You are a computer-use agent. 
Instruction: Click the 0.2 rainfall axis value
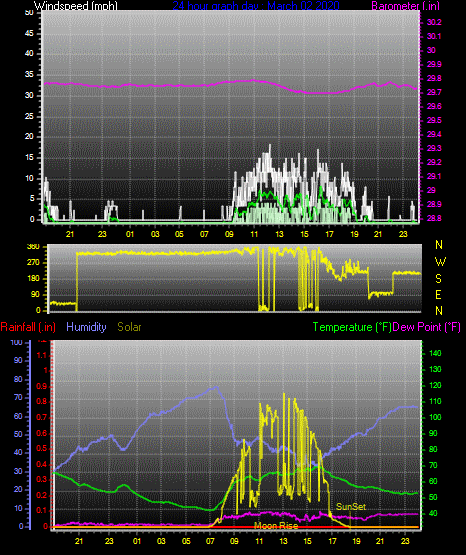pyautogui.click(x=42, y=495)
